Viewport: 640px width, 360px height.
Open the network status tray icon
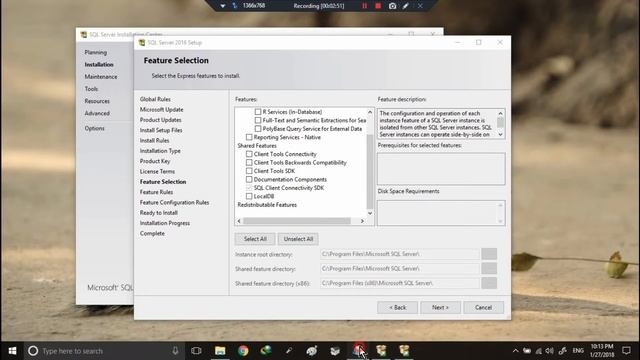coord(539,351)
